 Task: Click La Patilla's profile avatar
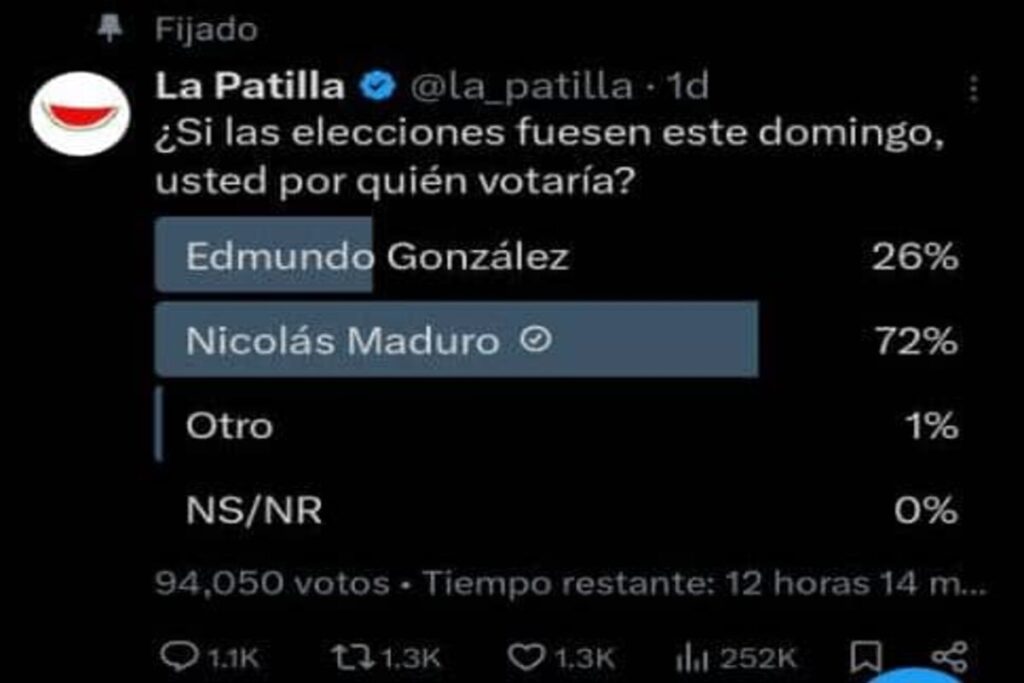click(x=81, y=110)
